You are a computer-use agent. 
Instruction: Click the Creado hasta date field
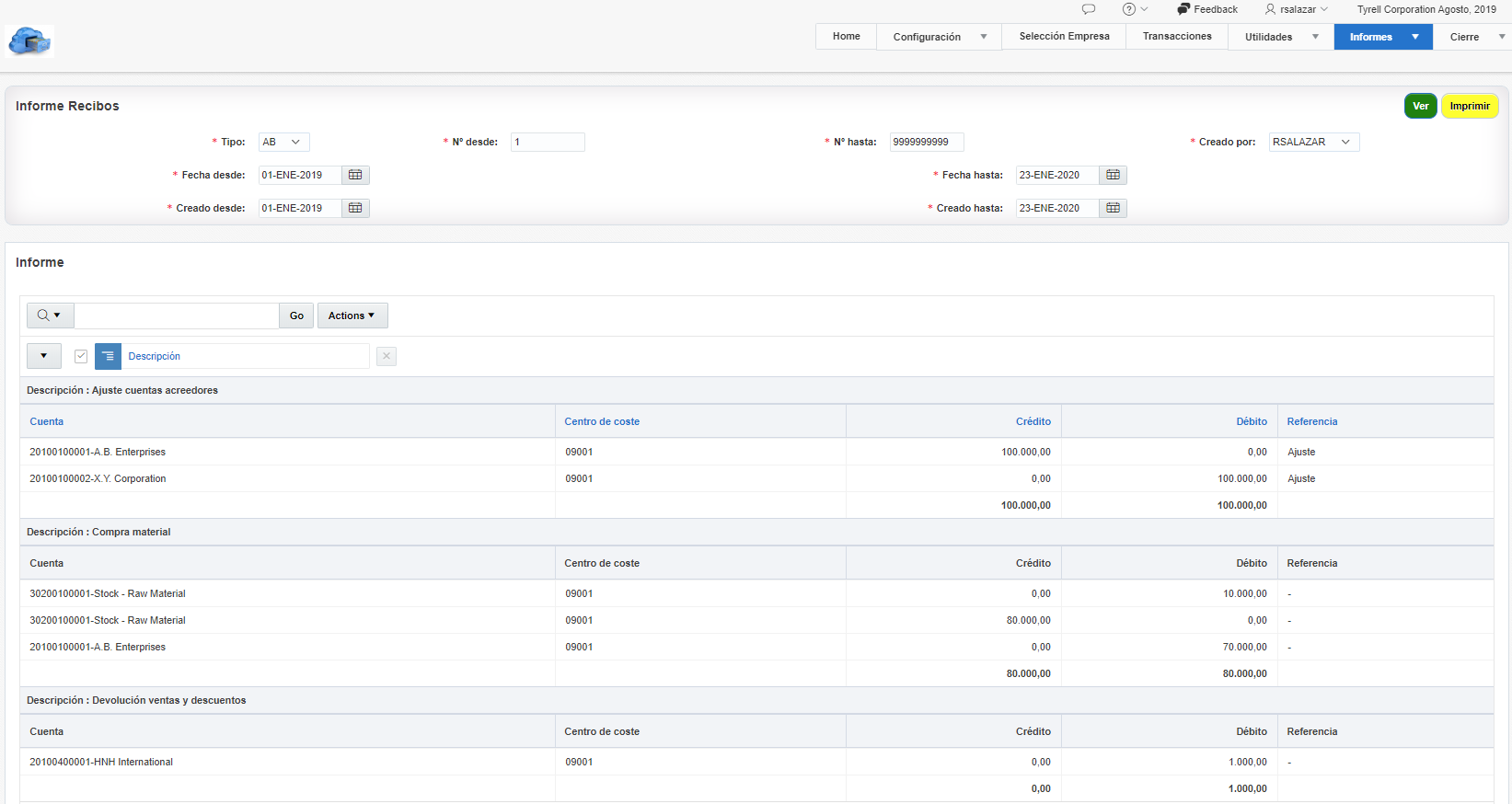tap(1057, 208)
